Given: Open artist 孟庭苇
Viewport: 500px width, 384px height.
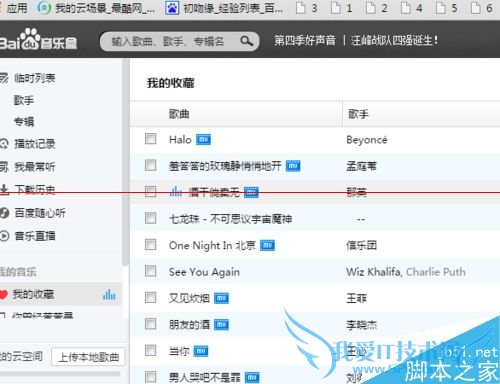Looking at the screenshot, I should click(x=361, y=166).
